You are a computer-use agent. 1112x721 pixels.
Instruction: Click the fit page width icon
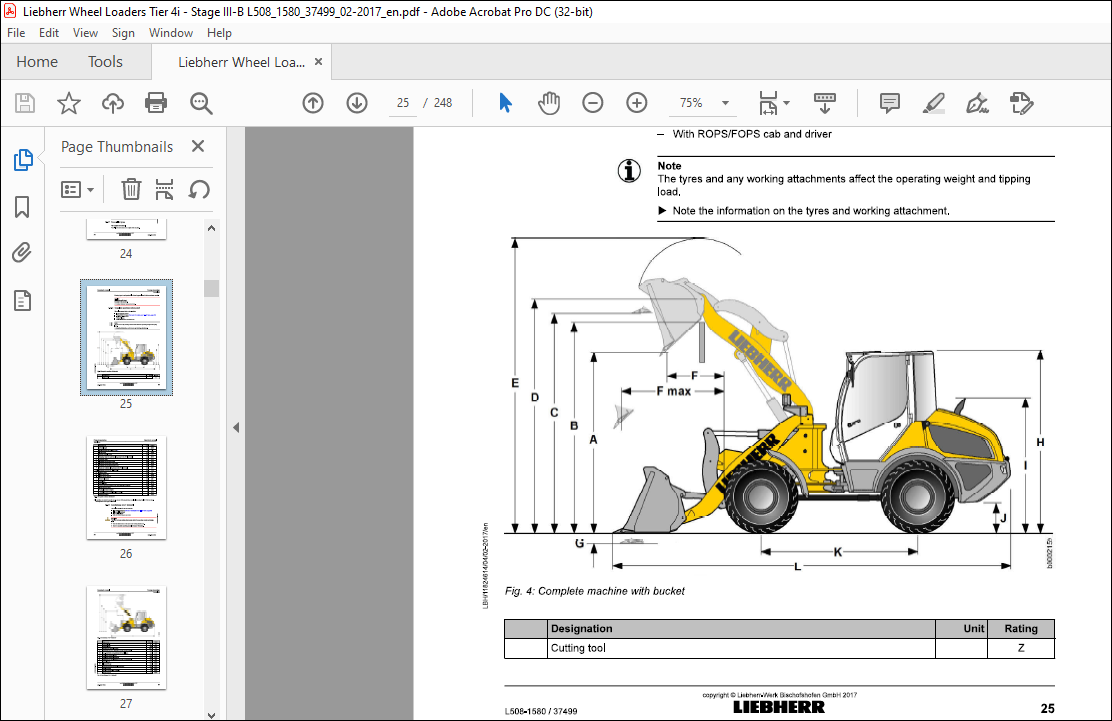coord(768,103)
